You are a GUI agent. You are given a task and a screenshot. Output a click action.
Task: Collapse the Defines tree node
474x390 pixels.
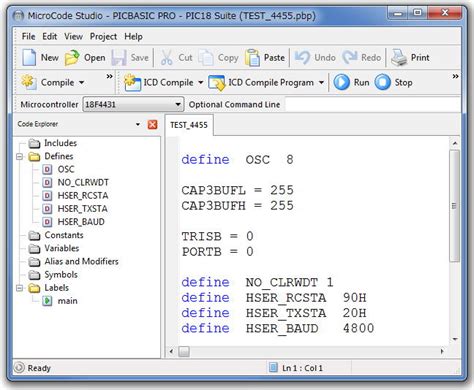pyautogui.click(x=20, y=156)
